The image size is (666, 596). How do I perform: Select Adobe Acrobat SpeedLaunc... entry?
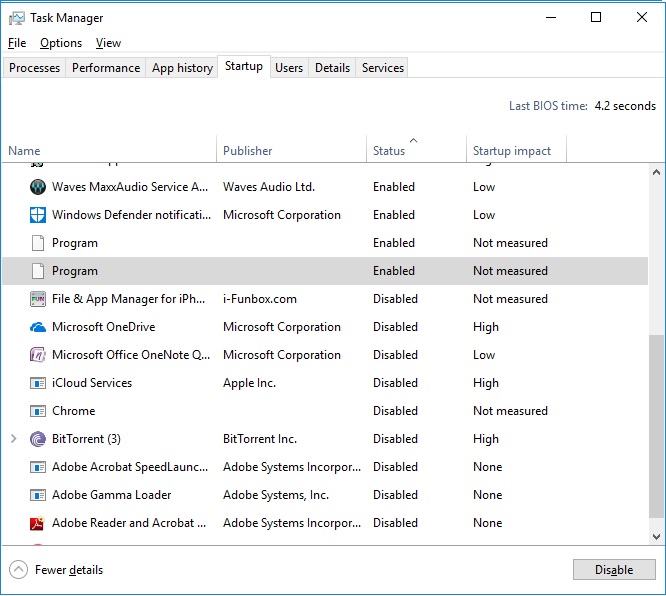pyautogui.click(x=130, y=467)
